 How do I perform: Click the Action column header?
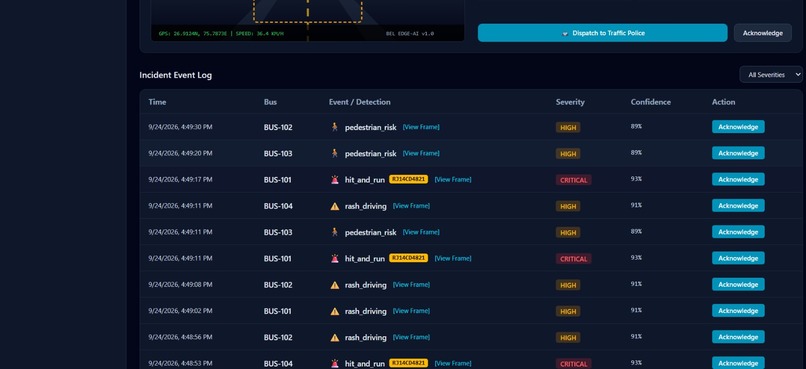(x=724, y=102)
